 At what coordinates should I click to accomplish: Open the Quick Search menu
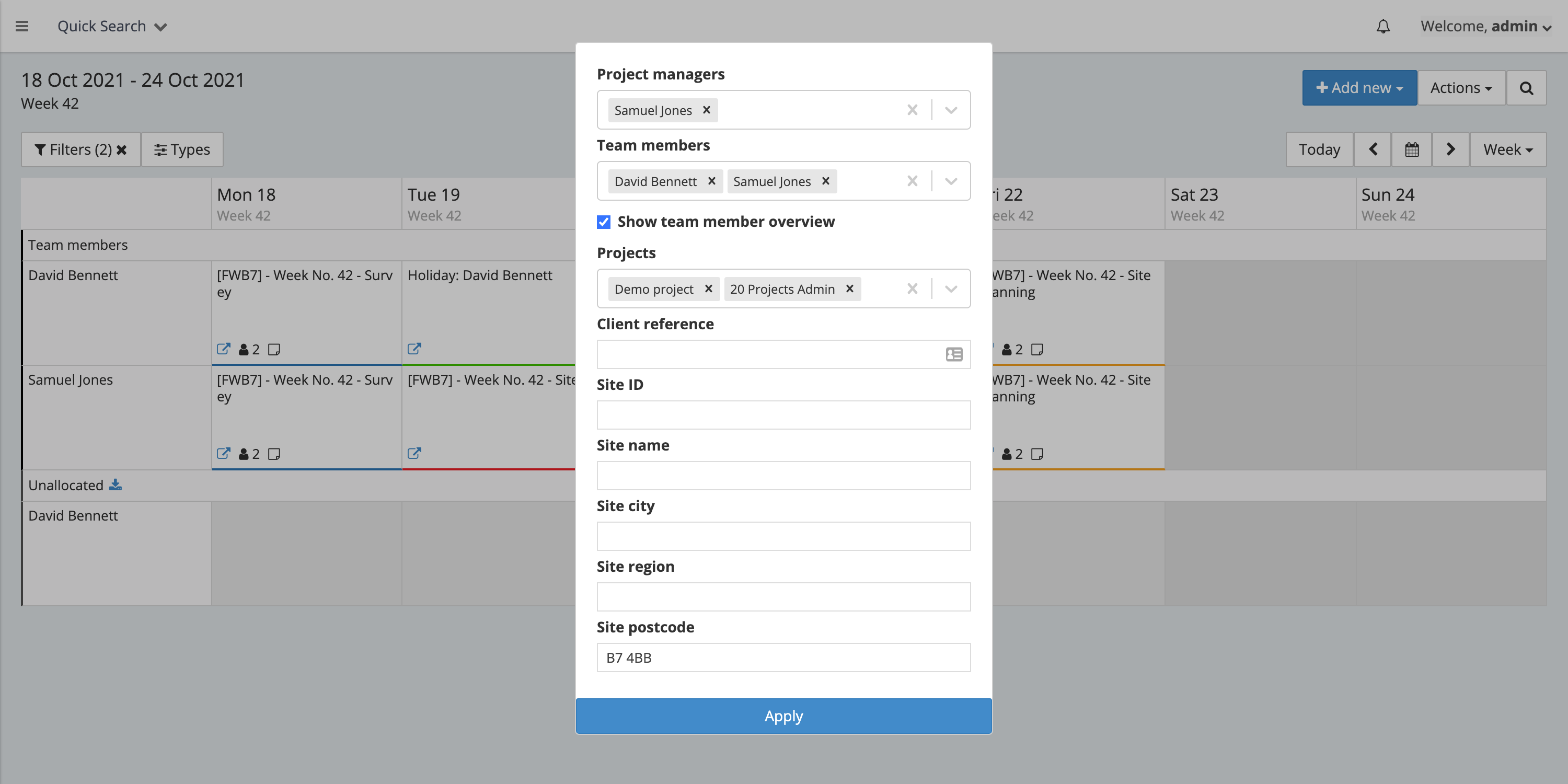112,26
